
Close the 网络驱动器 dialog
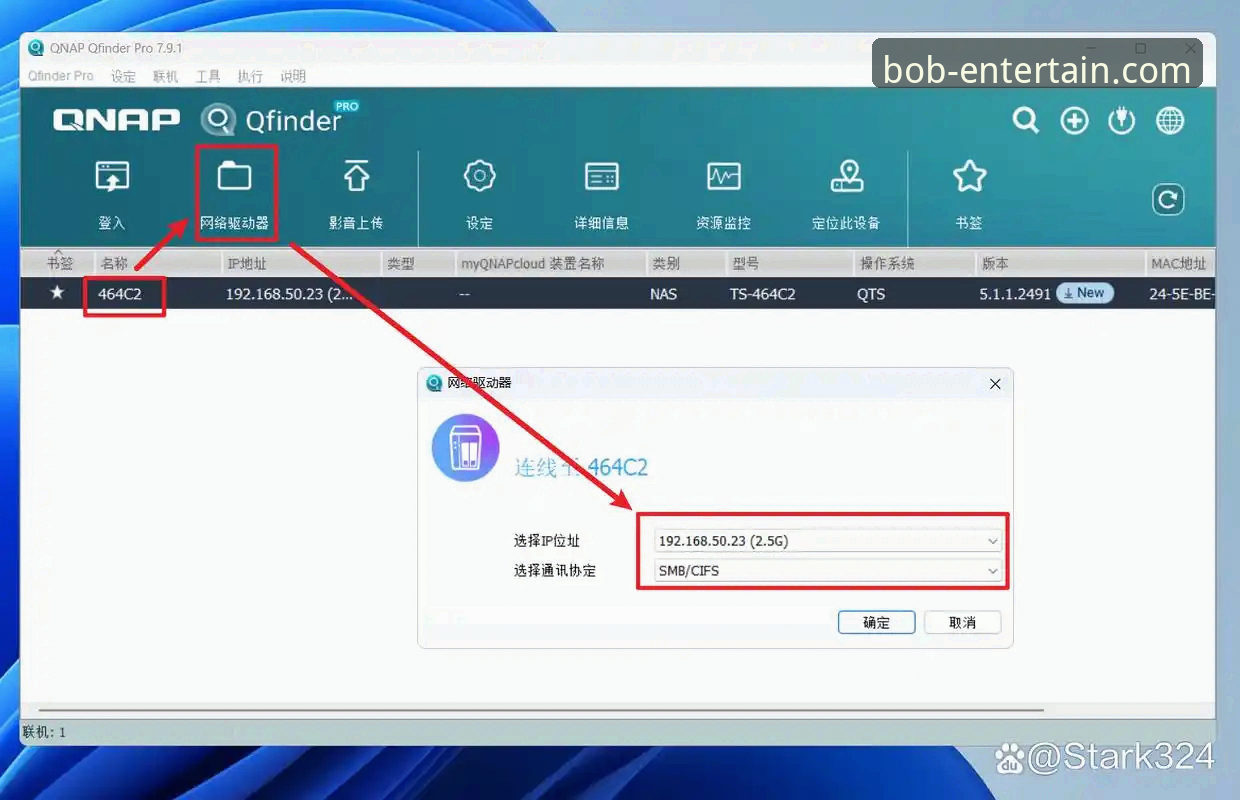coord(994,384)
